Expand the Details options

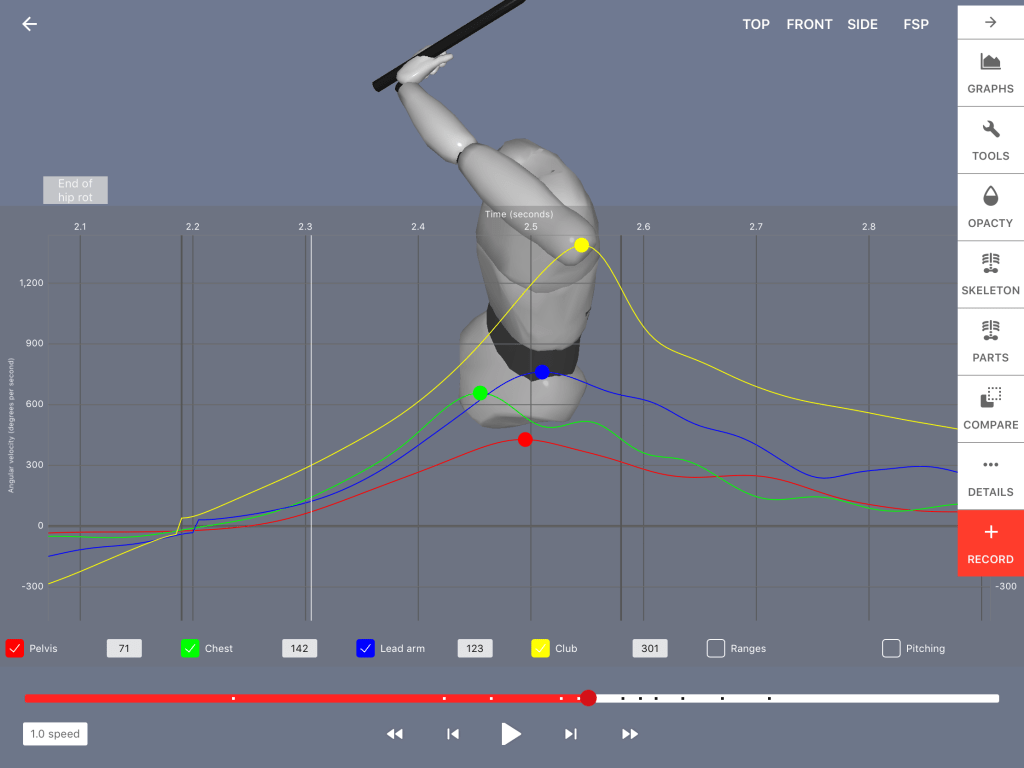990,475
